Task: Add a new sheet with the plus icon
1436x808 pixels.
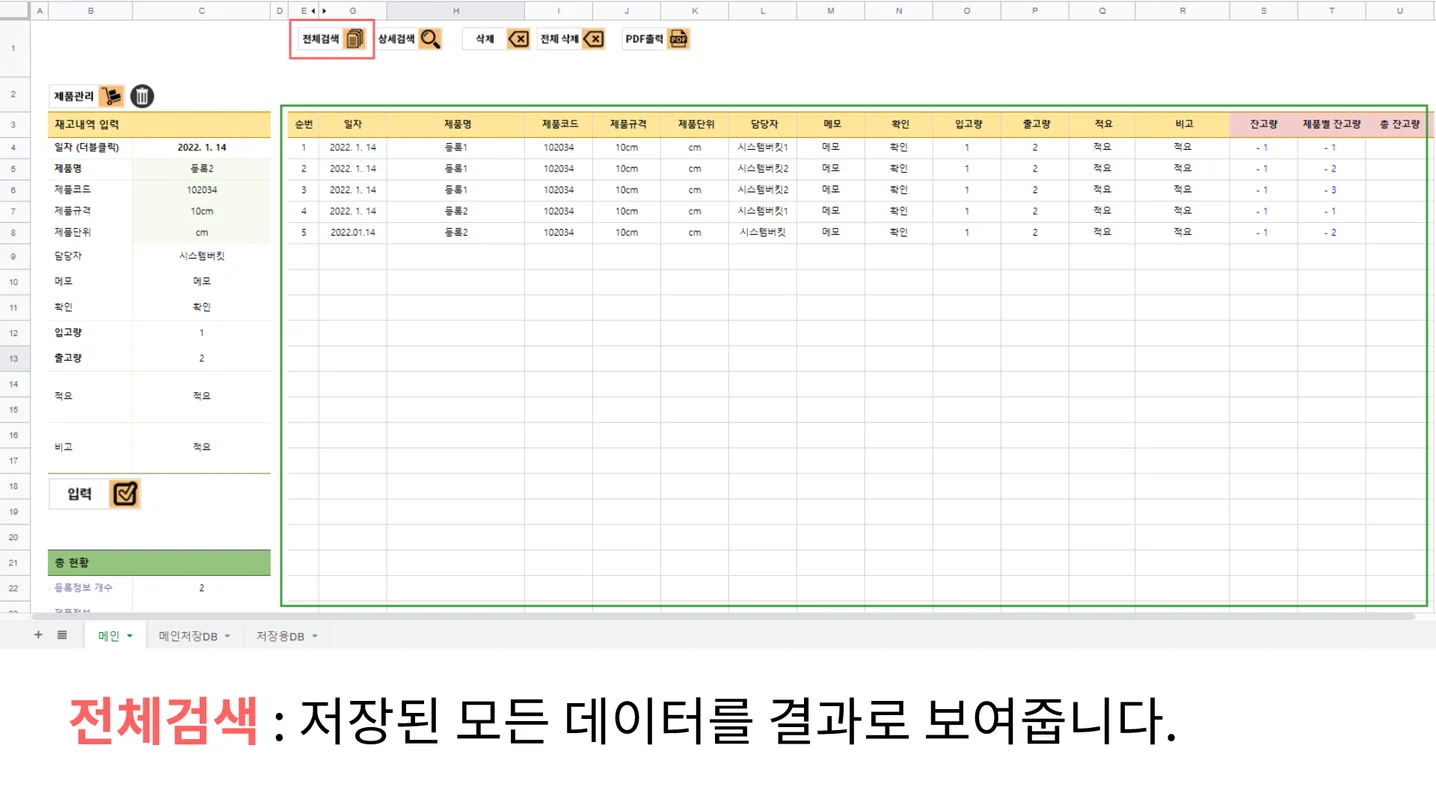Action: pos(38,635)
